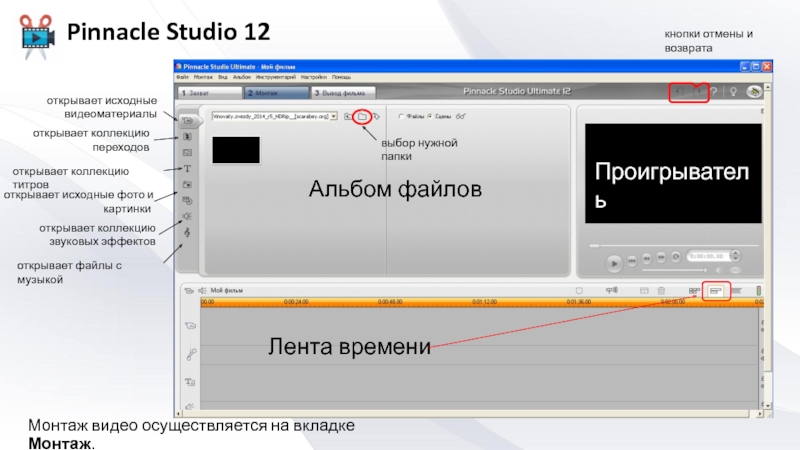Open the music files section (treble clef)
This screenshot has width=800, height=450.
pos(187,232)
